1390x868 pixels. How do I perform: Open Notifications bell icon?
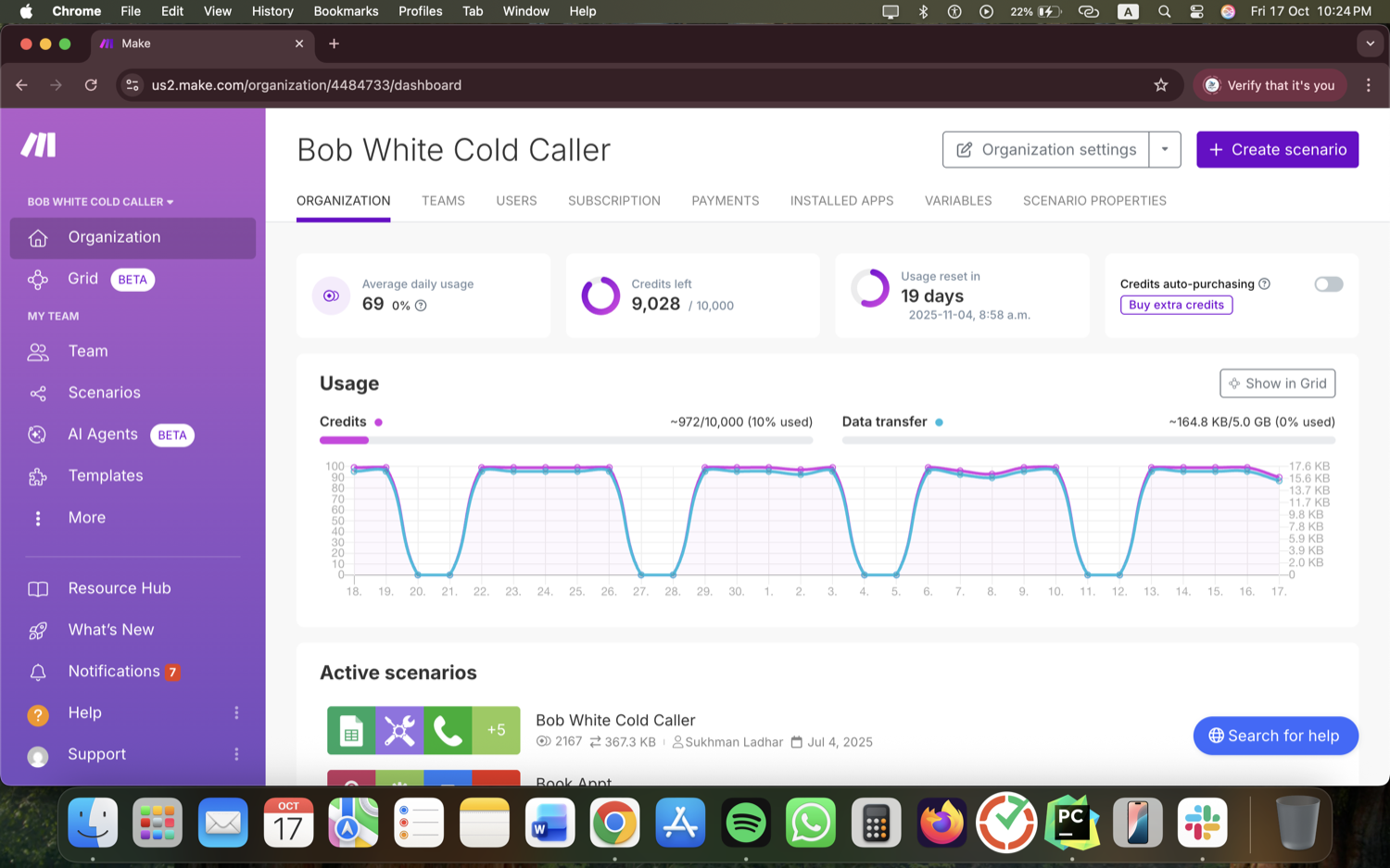tap(38, 673)
